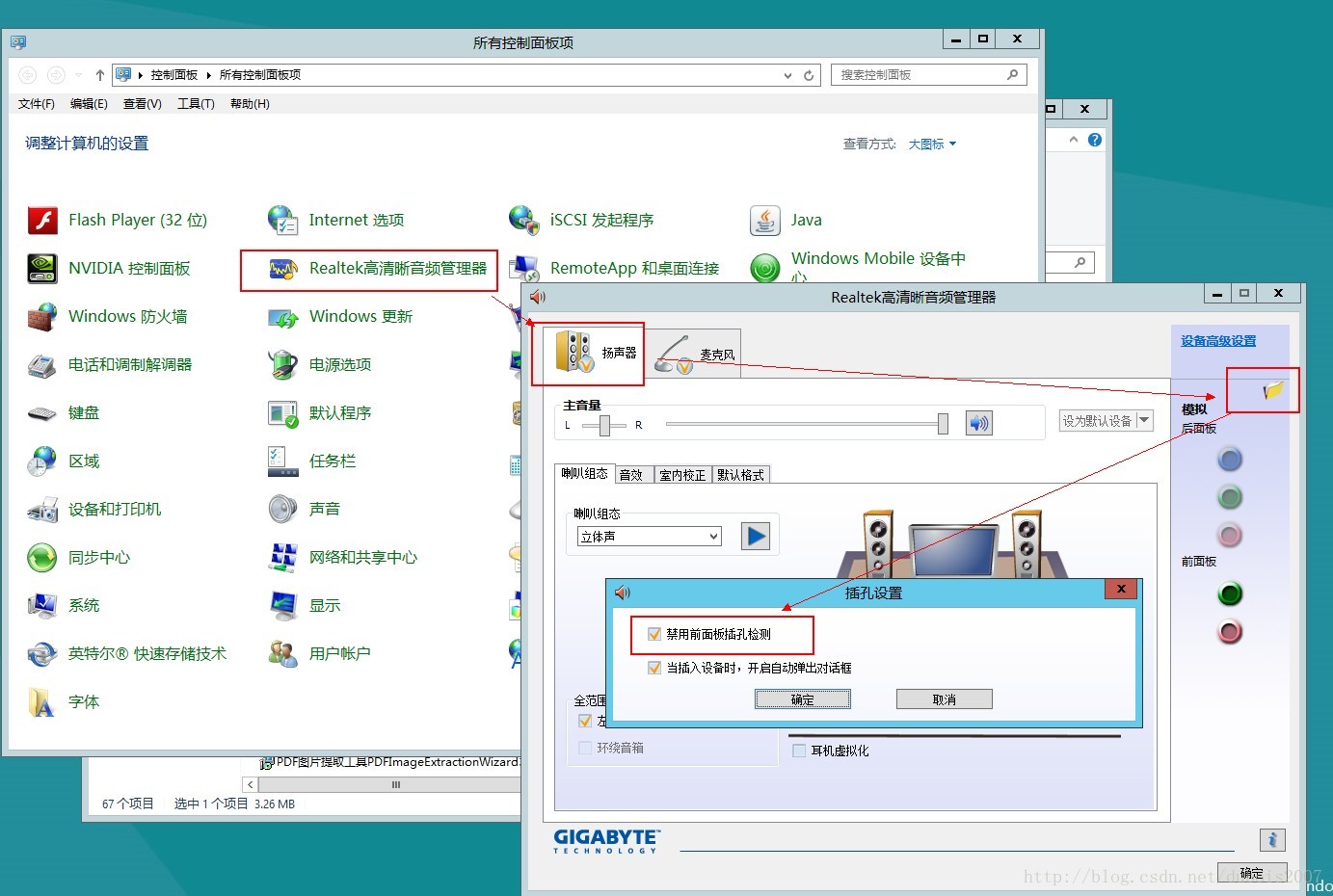The image size is (1333, 896).
Task: Open 工具(T) menu
Action: pos(196,104)
